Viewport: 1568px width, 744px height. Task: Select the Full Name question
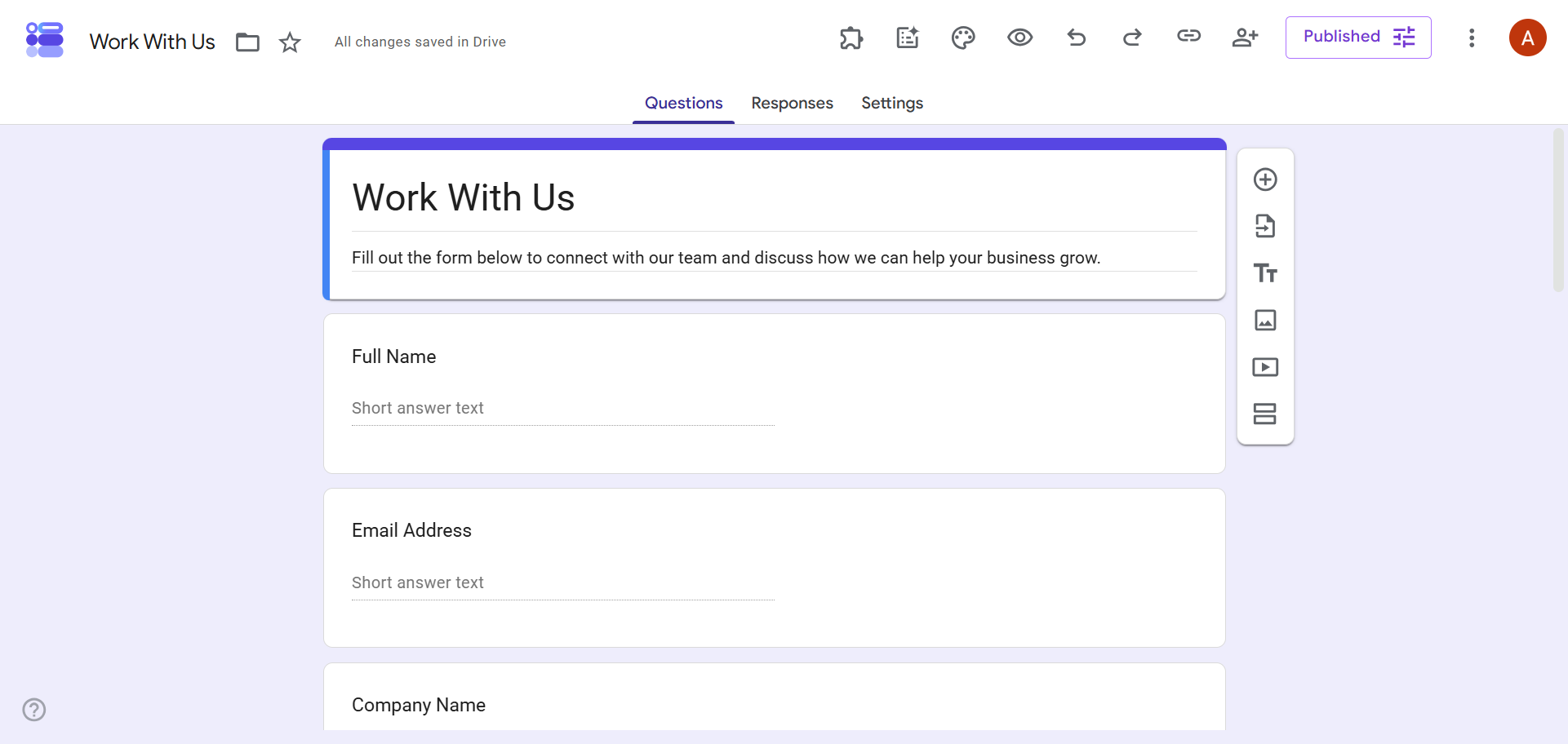coord(775,393)
